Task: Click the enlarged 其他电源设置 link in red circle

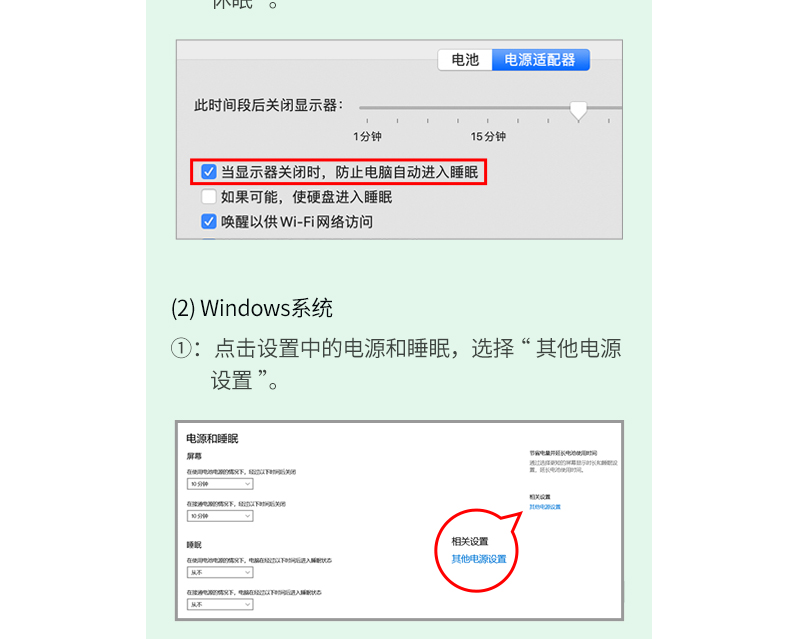Action: 479,559
